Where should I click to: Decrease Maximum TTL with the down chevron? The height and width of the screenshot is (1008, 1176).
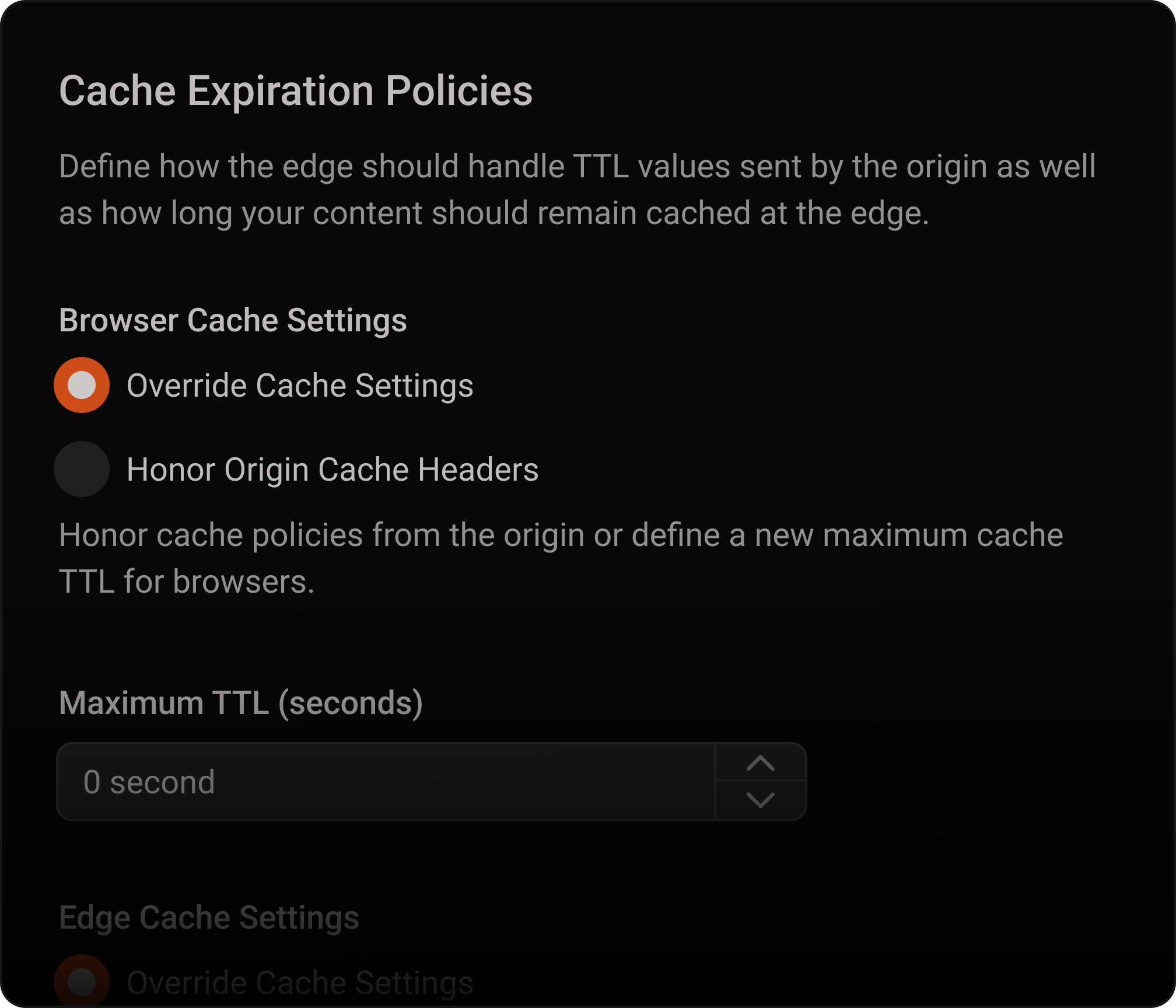pyautogui.click(x=761, y=800)
